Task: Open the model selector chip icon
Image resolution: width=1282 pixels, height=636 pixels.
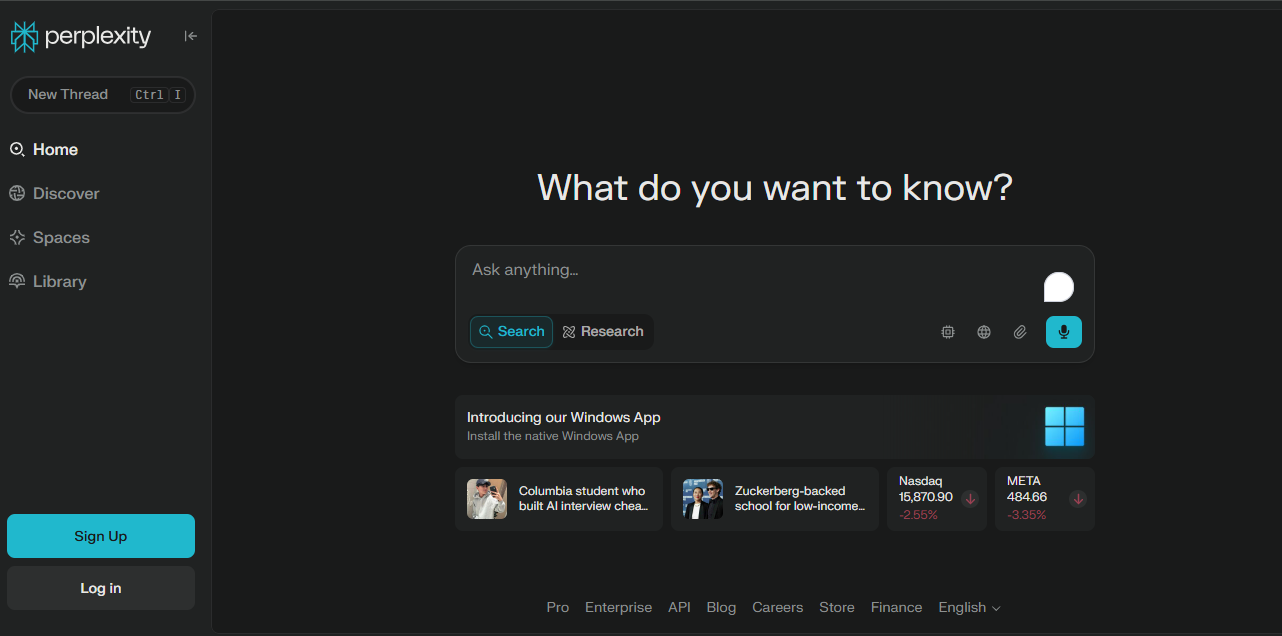Action: (948, 332)
